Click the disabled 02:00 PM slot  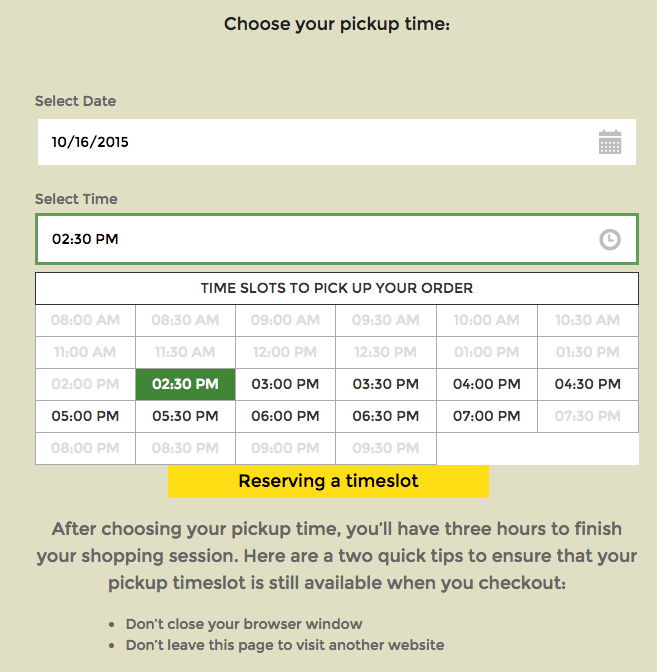pyautogui.click(x=85, y=384)
